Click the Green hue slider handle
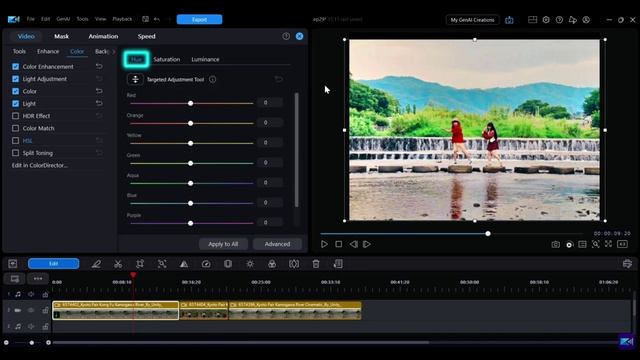Viewport: 640px width, 360px height. pyautogui.click(x=191, y=163)
